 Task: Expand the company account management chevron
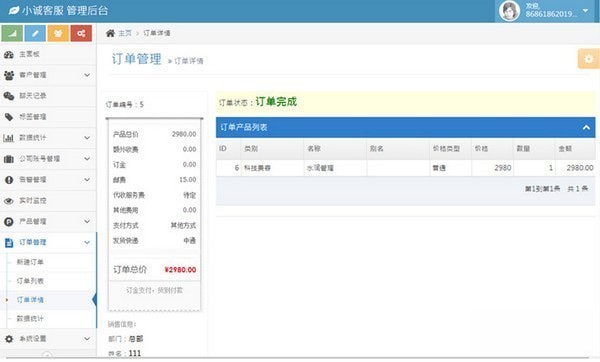87,159
